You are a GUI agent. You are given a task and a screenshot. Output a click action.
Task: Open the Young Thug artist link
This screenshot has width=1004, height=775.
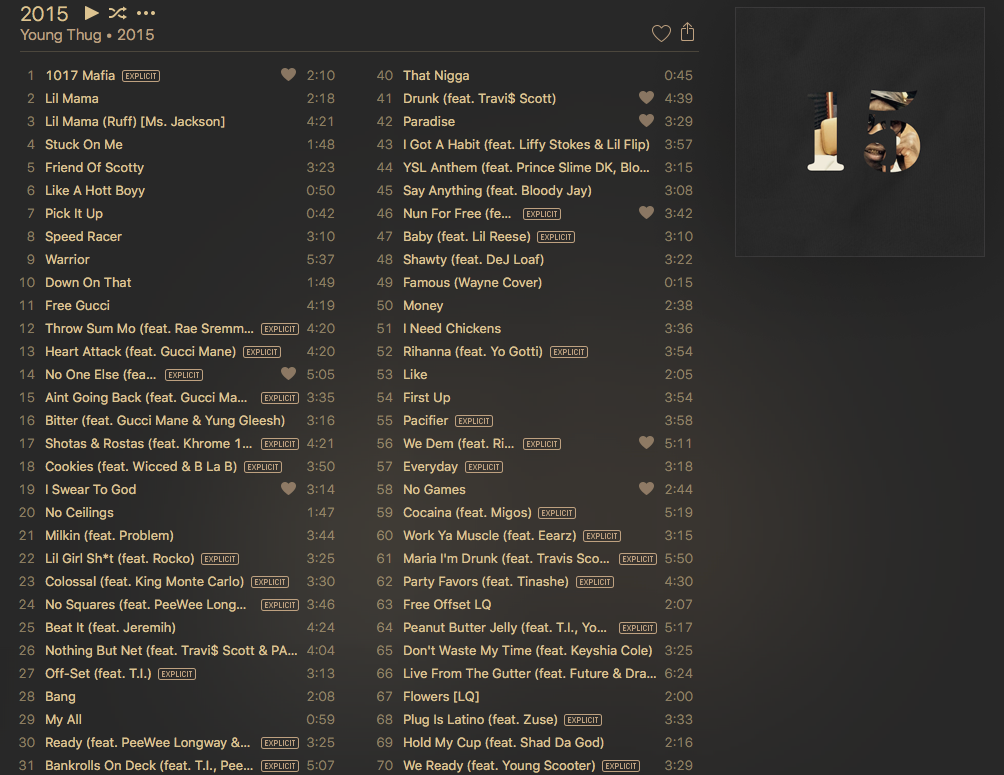(x=60, y=35)
